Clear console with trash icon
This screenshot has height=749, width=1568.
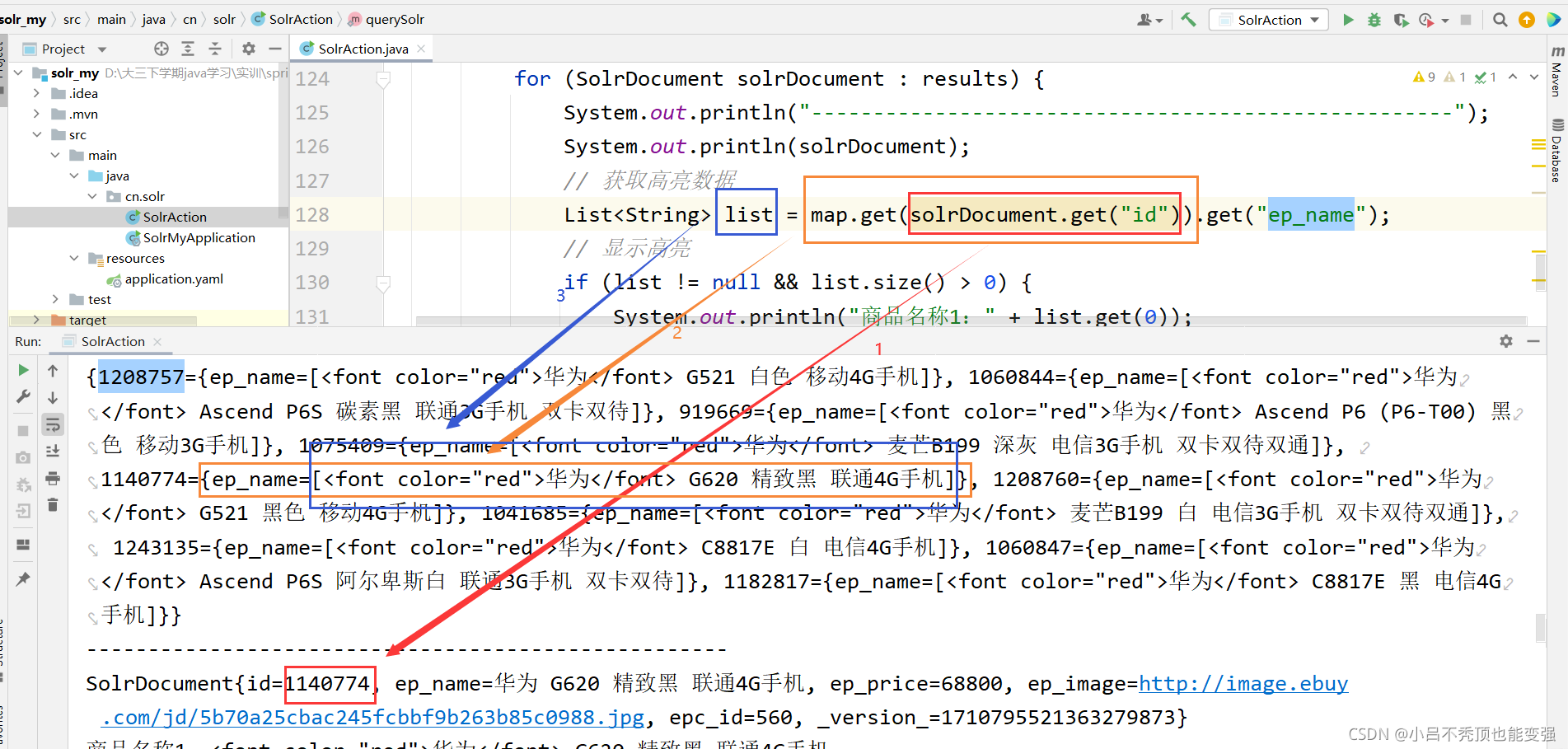53,504
